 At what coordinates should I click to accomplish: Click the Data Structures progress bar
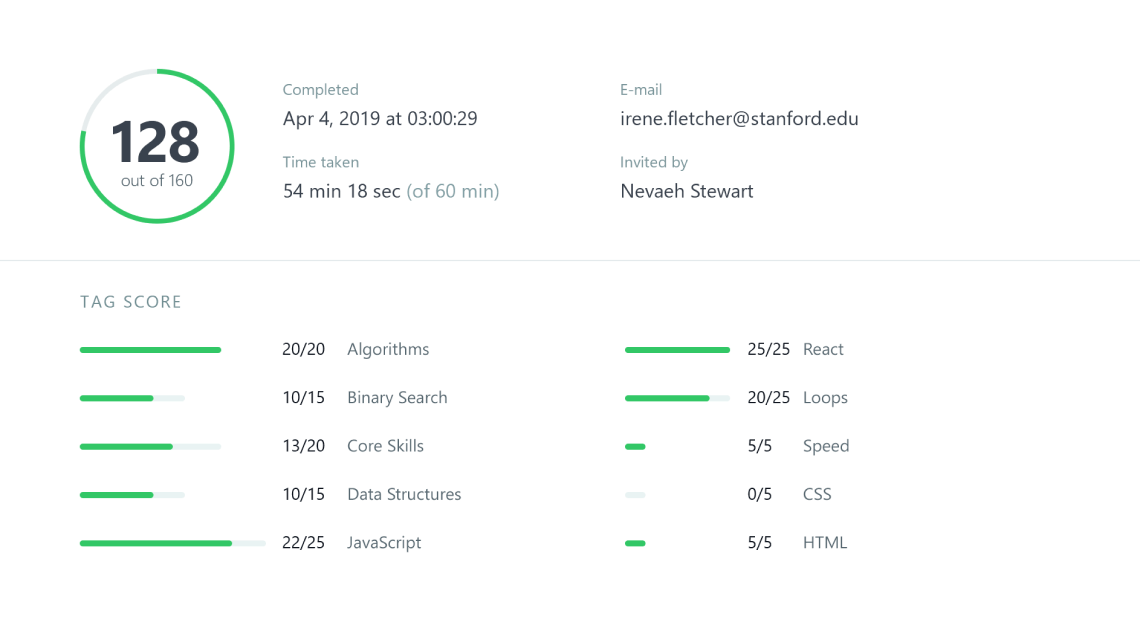[x=132, y=494]
